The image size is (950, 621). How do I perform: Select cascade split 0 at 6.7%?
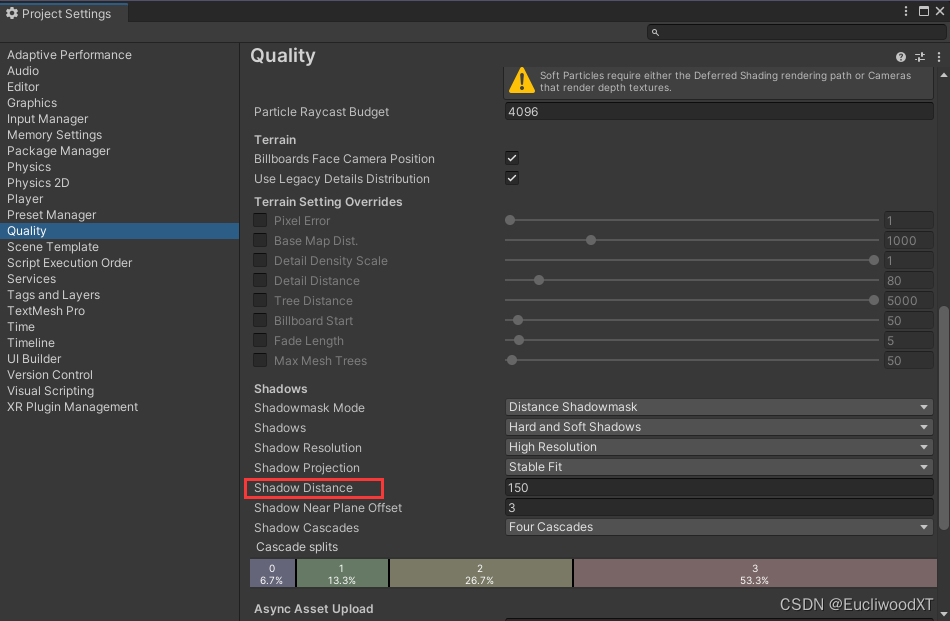click(x=272, y=574)
